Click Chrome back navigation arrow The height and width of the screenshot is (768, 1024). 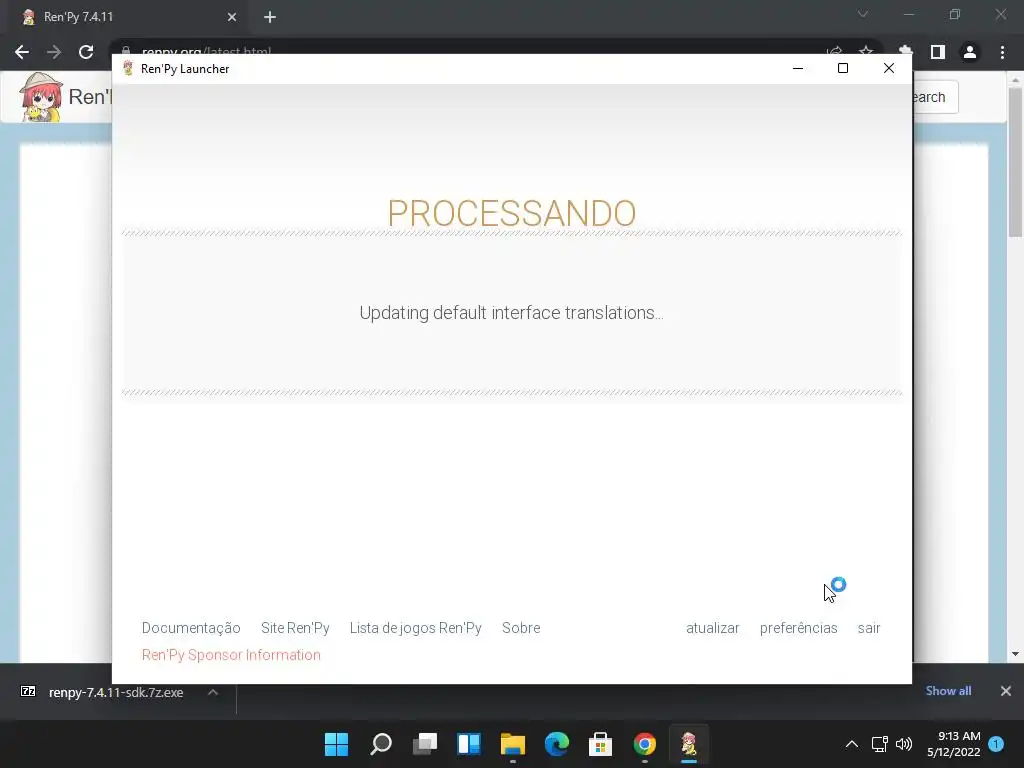point(22,52)
